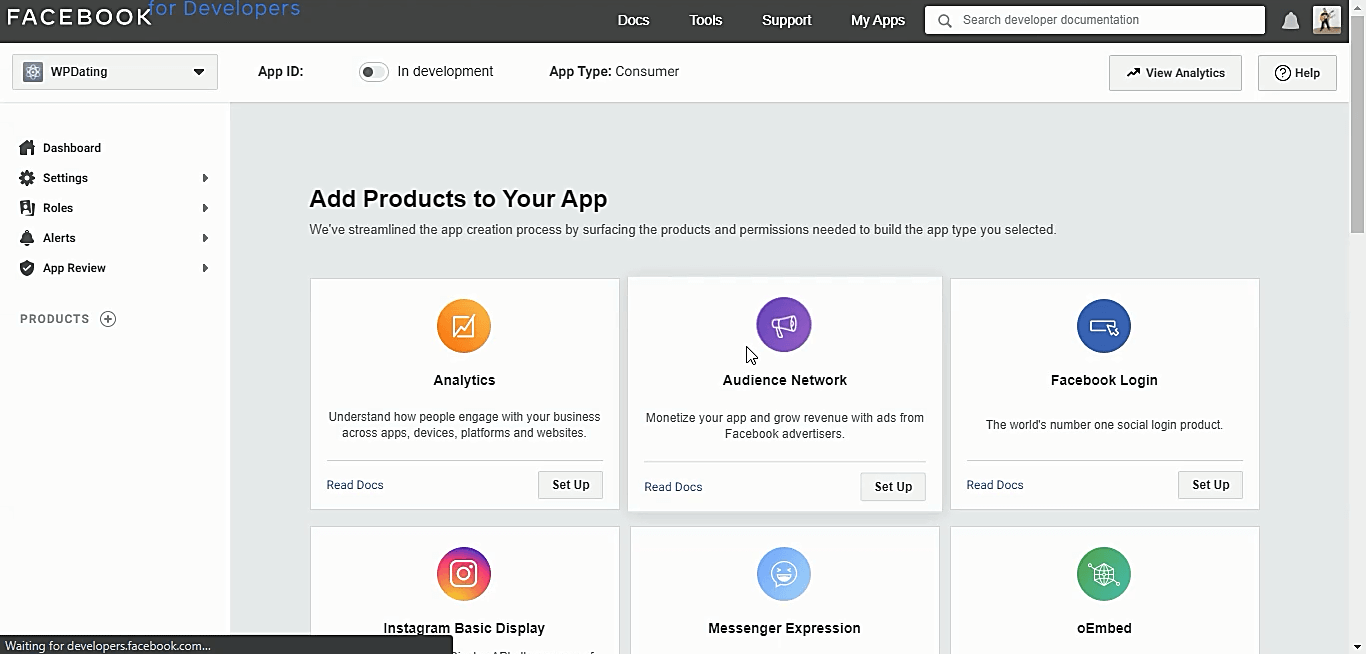Open My Apps in the header
The height and width of the screenshot is (654, 1366).
click(x=877, y=20)
